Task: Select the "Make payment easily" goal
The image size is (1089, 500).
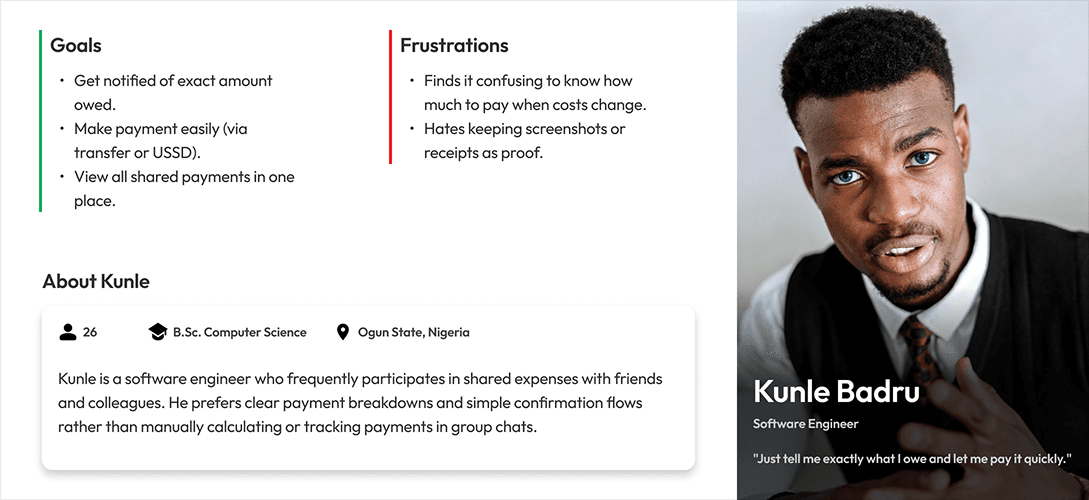Action: [x=160, y=140]
